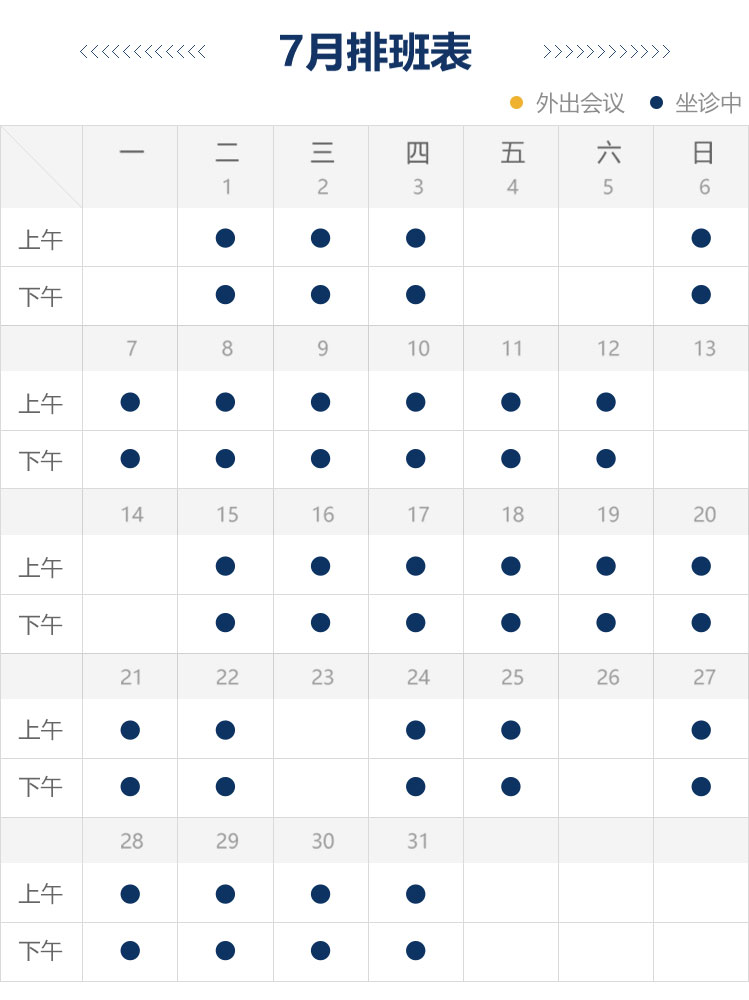This screenshot has width=749, height=1000.
Task: Click the morning dot for July 7
Action: [x=130, y=402]
